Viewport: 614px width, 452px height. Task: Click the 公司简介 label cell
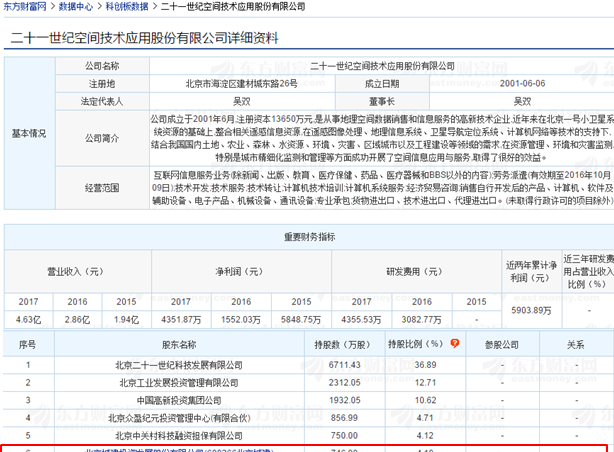point(102,138)
